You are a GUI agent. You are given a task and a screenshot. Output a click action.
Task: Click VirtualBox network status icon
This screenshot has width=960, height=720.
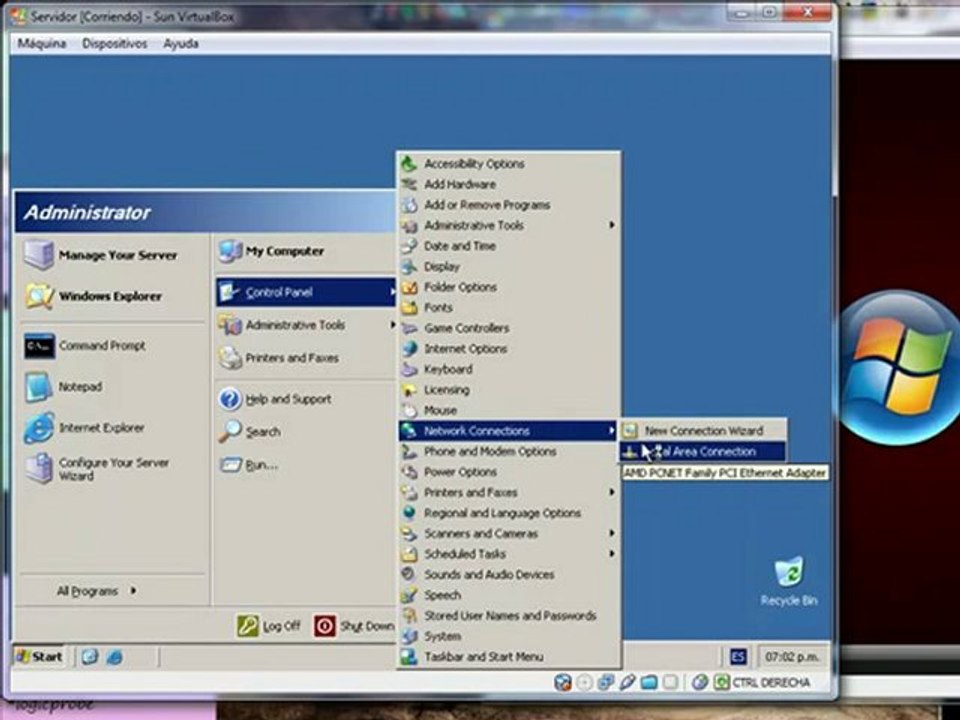coord(606,682)
